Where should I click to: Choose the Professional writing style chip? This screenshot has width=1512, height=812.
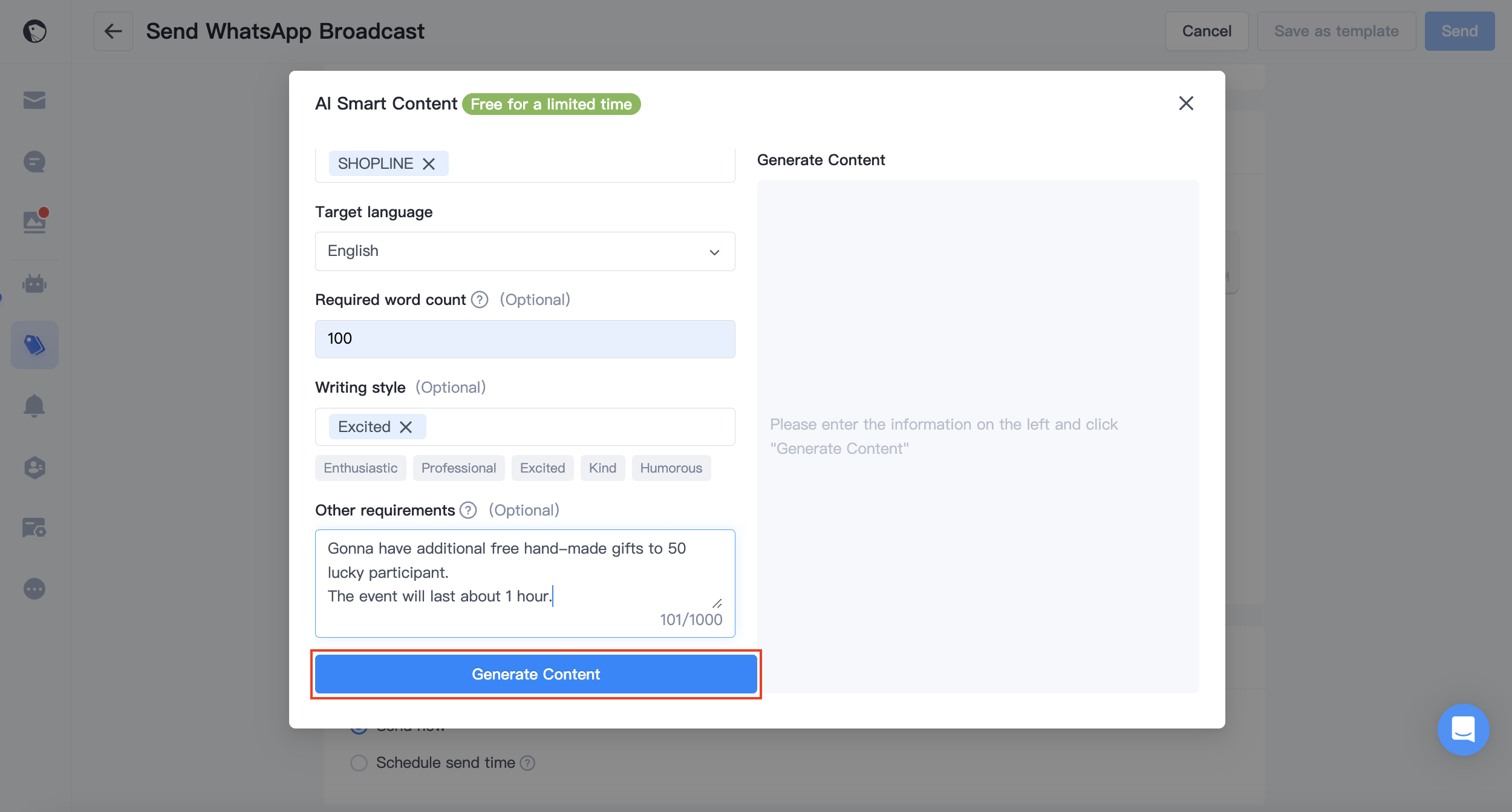click(458, 468)
